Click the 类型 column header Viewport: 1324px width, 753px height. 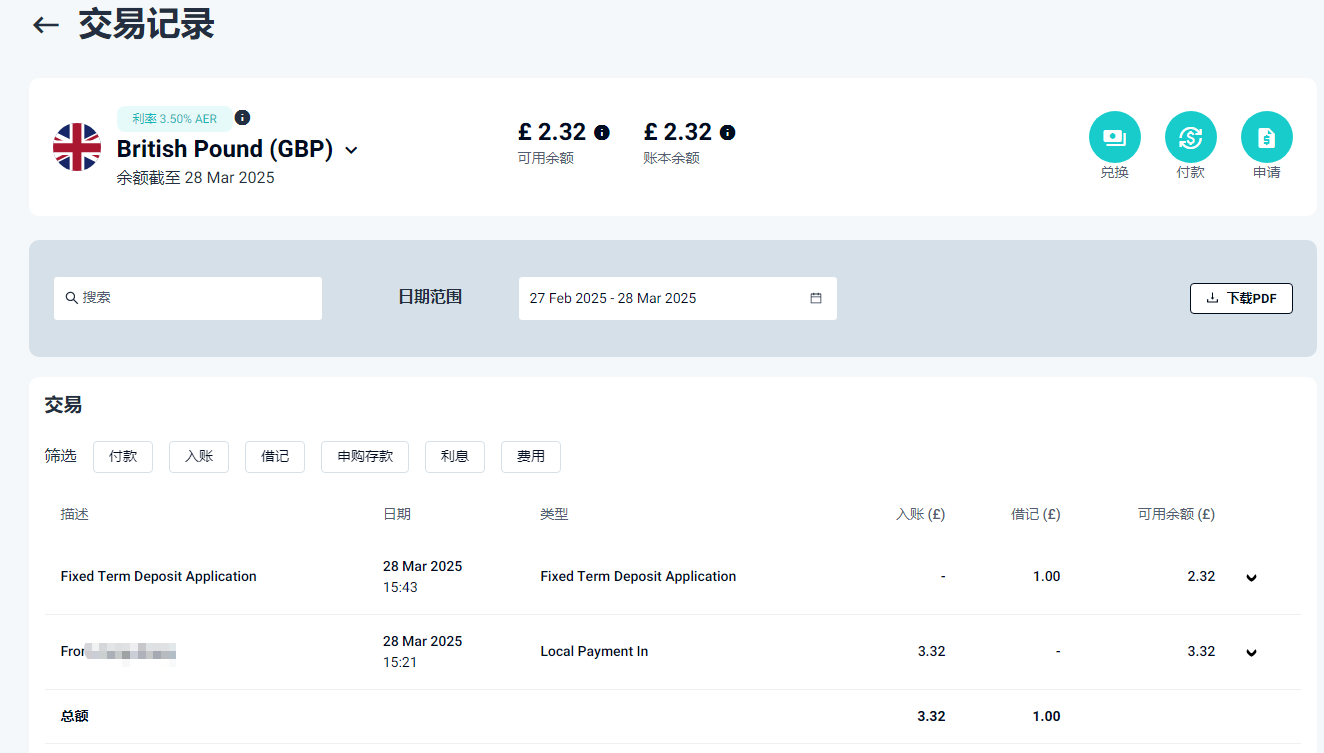pos(554,514)
